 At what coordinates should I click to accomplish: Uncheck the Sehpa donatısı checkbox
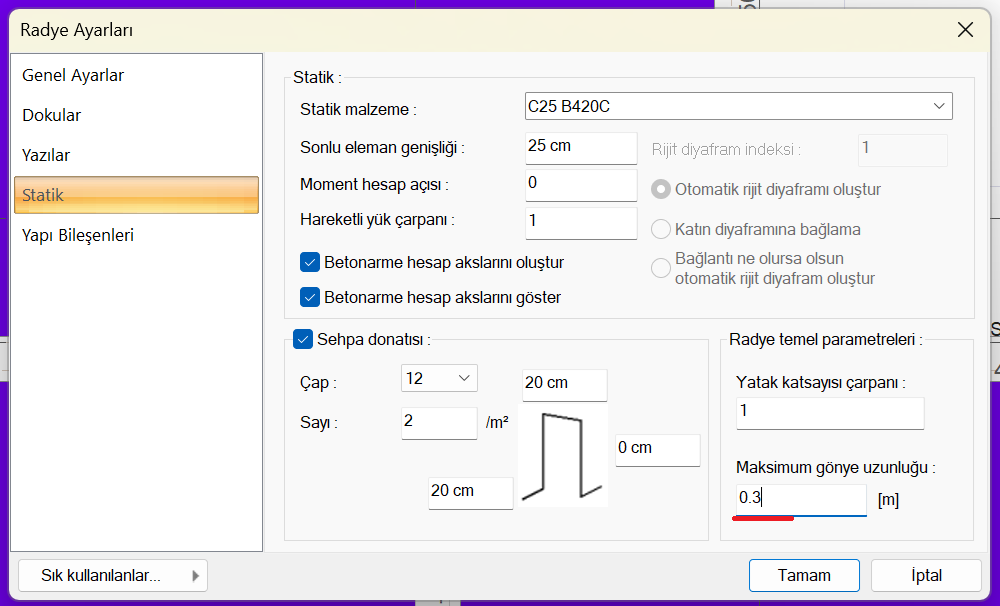(x=303, y=339)
